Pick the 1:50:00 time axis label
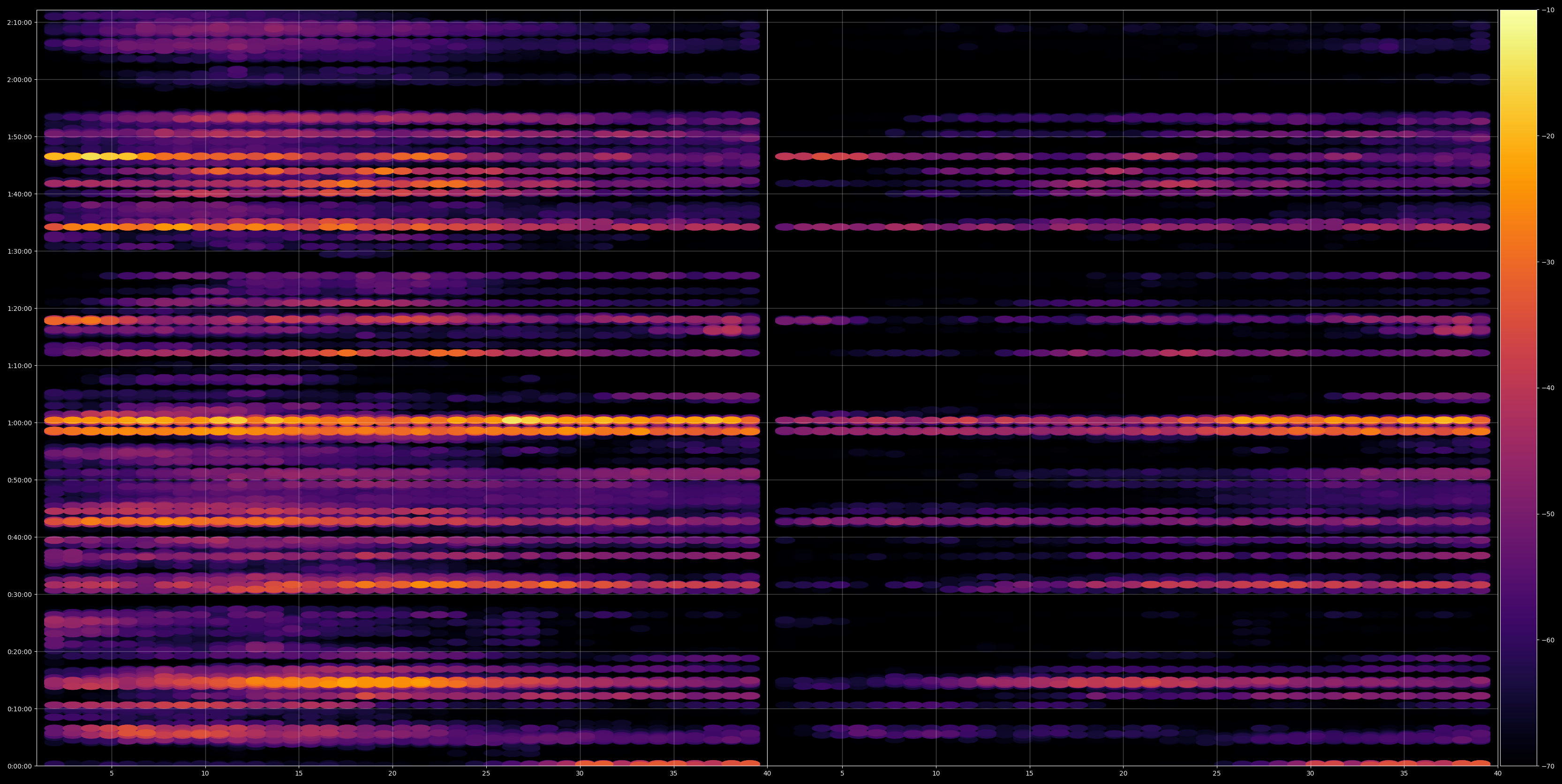 (x=19, y=137)
